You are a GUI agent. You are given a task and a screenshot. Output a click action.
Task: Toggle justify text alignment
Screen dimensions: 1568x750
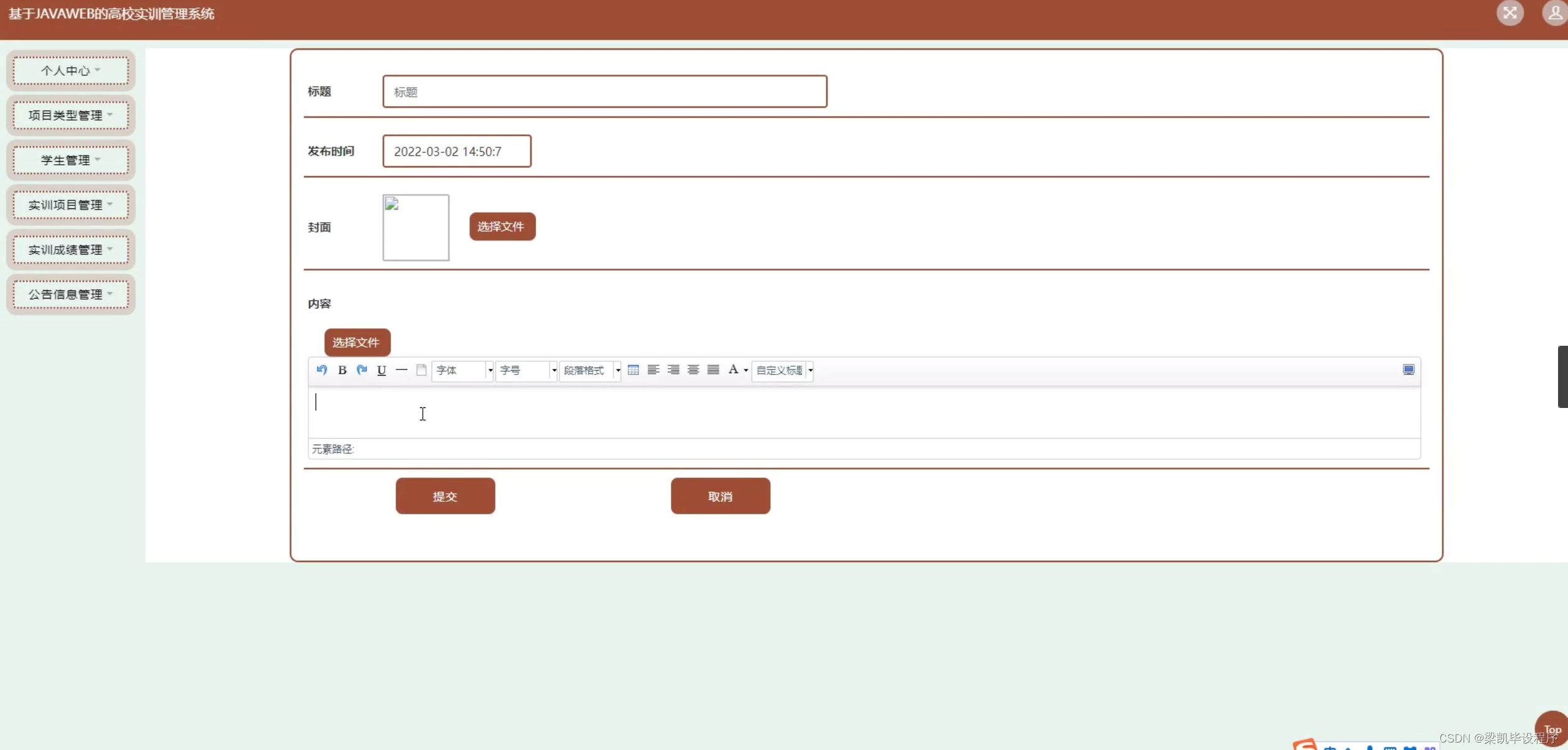[713, 370]
